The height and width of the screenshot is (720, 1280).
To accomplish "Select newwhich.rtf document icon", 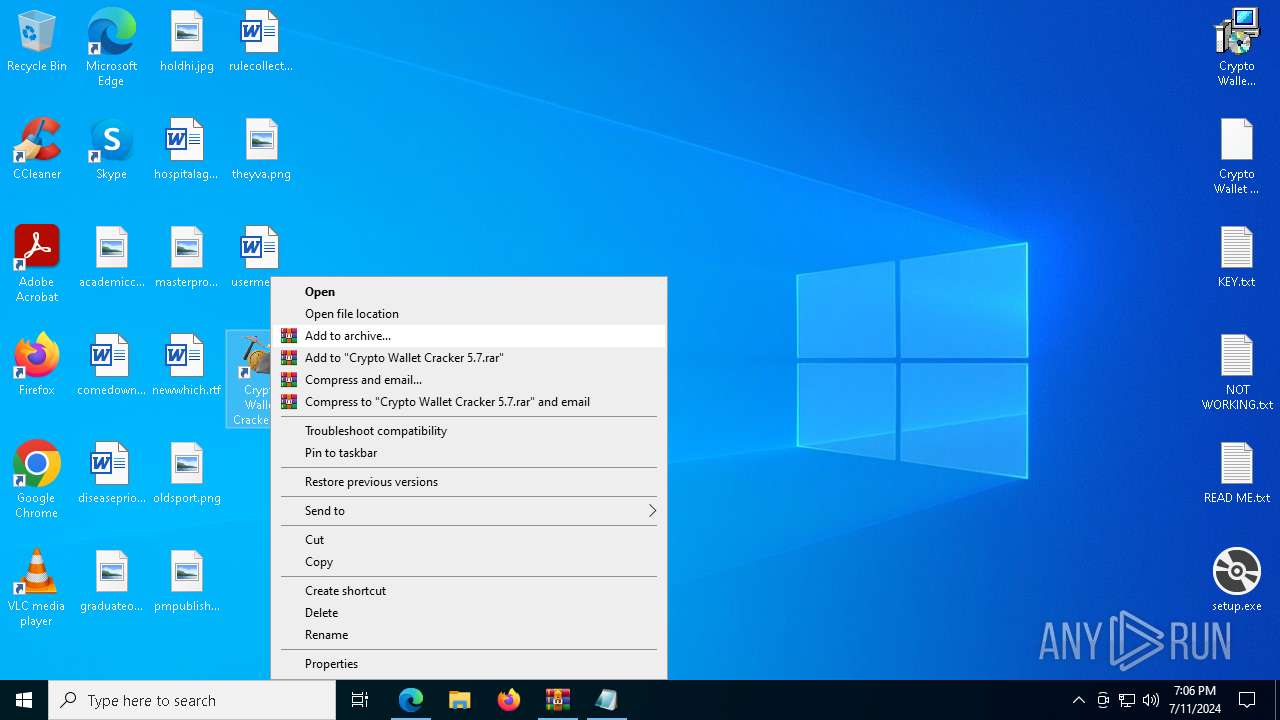I will coord(186,365).
